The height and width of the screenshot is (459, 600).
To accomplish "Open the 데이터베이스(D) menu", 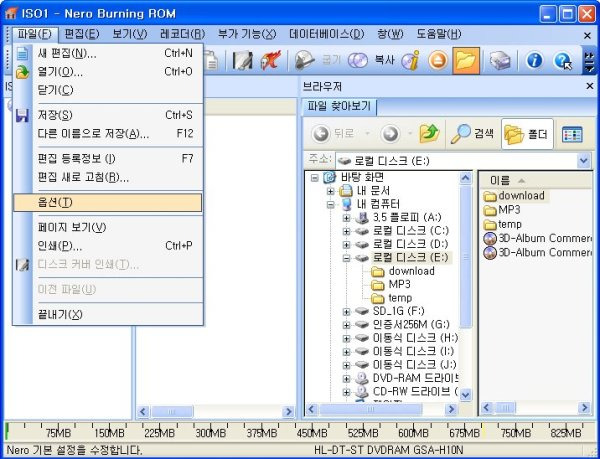I will point(326,34).
